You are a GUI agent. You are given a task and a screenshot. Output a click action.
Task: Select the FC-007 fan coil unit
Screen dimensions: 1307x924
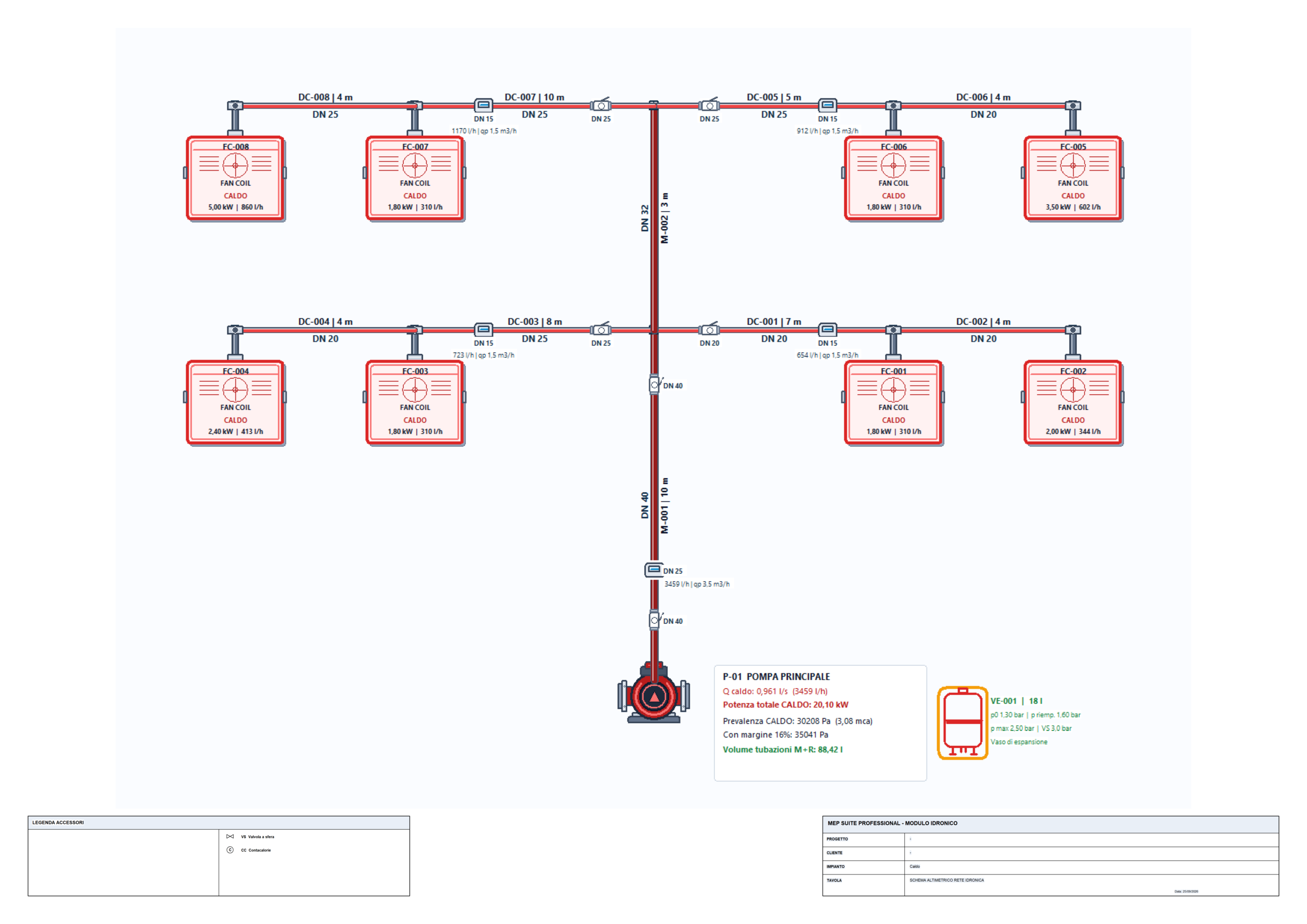[x=415, y=178]
